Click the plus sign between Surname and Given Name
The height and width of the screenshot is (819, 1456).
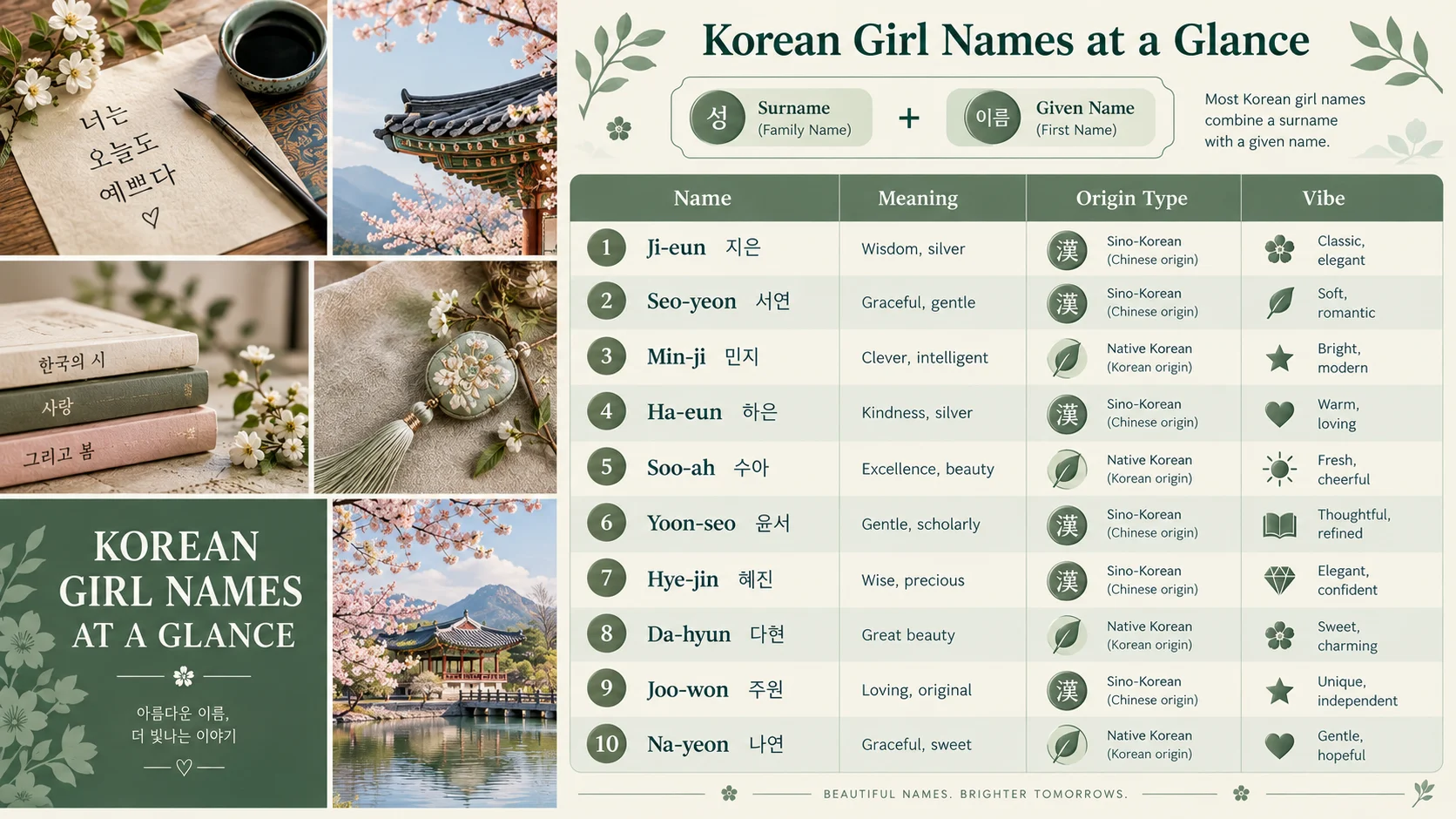pos(909,118)
